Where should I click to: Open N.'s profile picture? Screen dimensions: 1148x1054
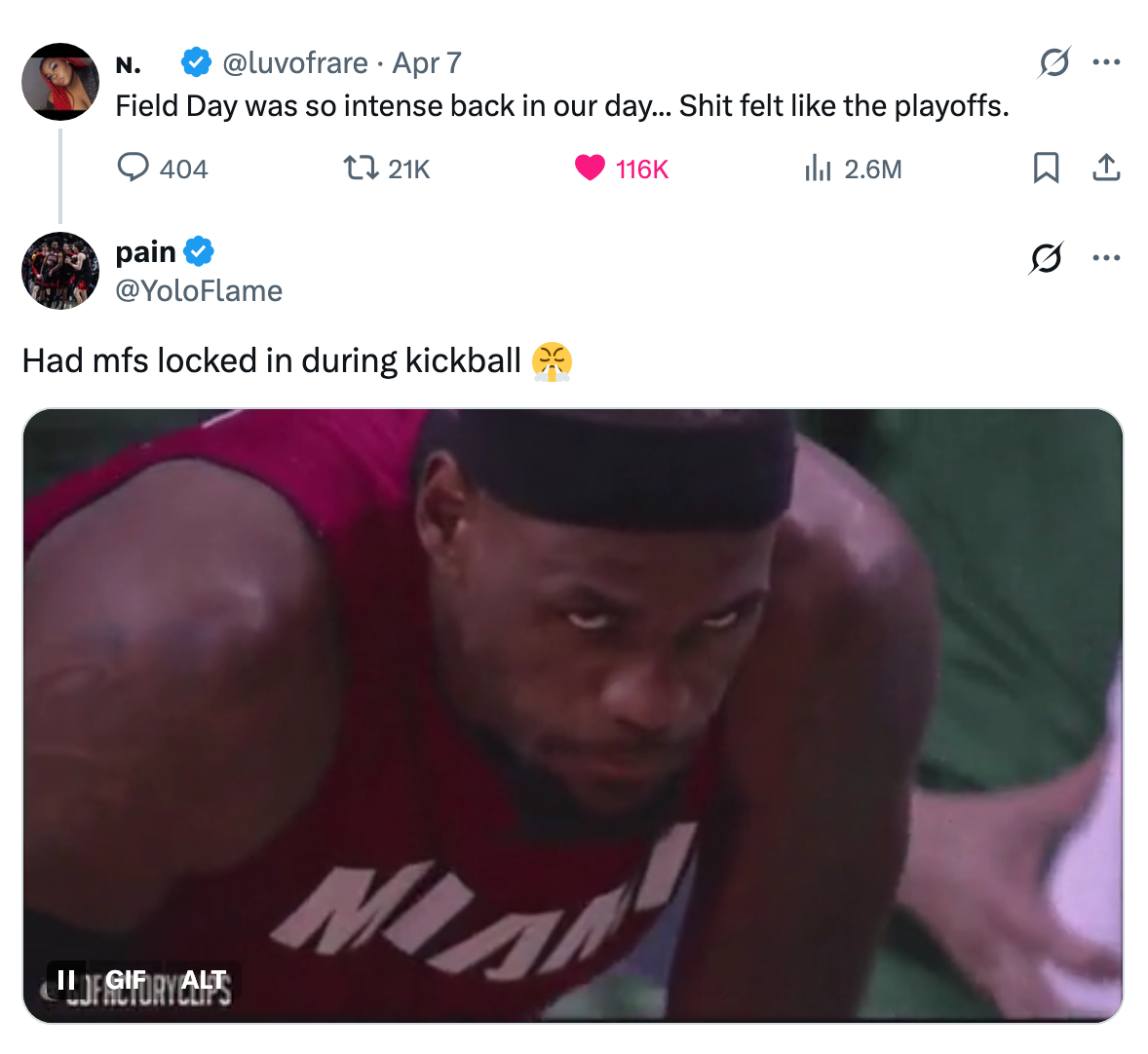tap(60, 82)
